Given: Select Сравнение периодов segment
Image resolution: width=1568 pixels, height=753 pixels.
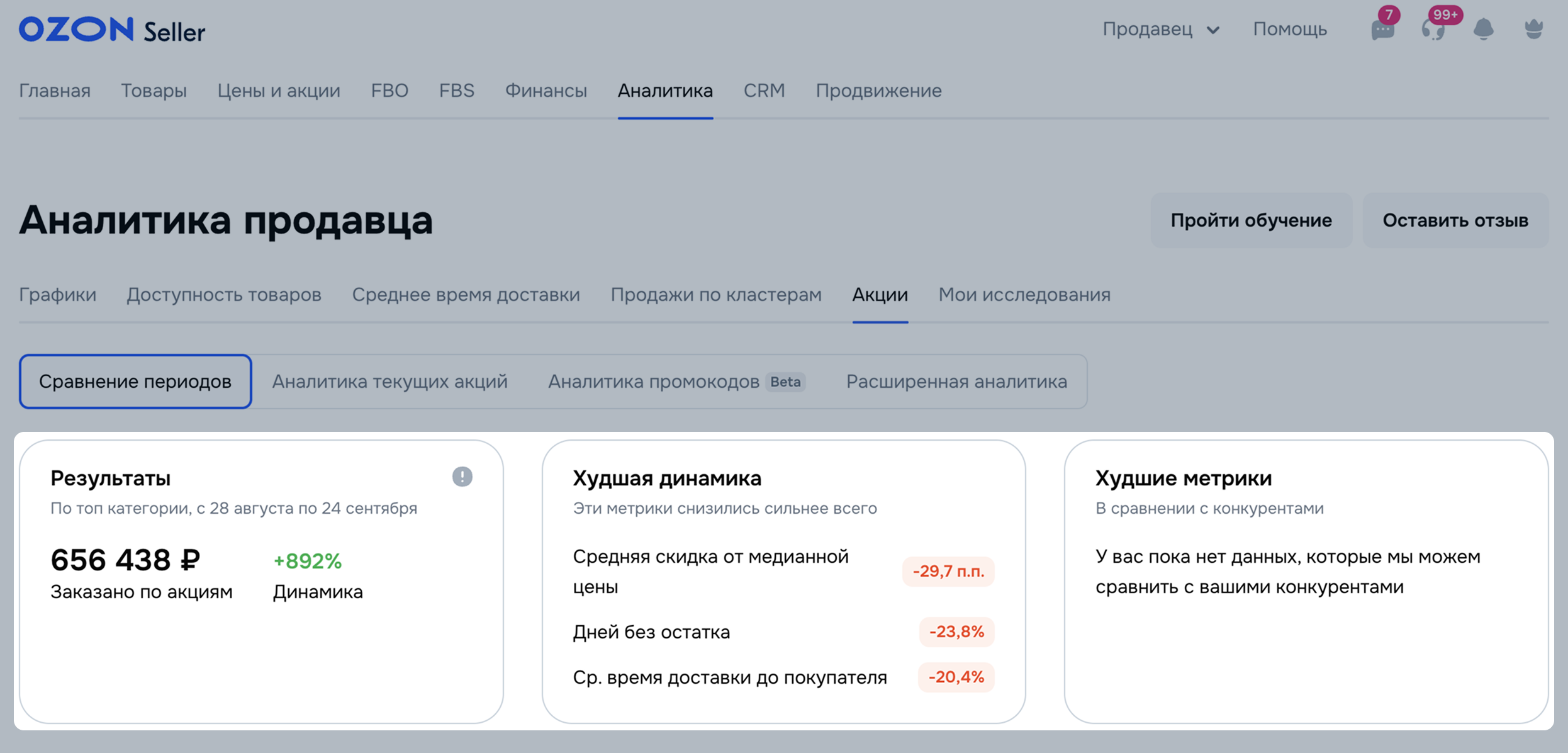Looking at the screenshot, I should (135, 382).
